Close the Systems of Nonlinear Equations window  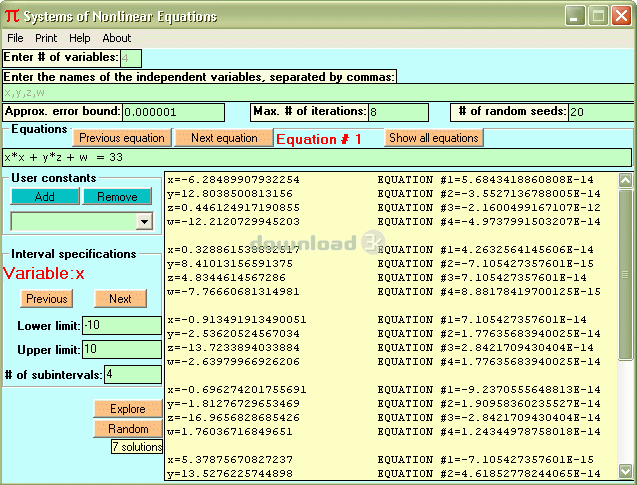pos(622,16)
